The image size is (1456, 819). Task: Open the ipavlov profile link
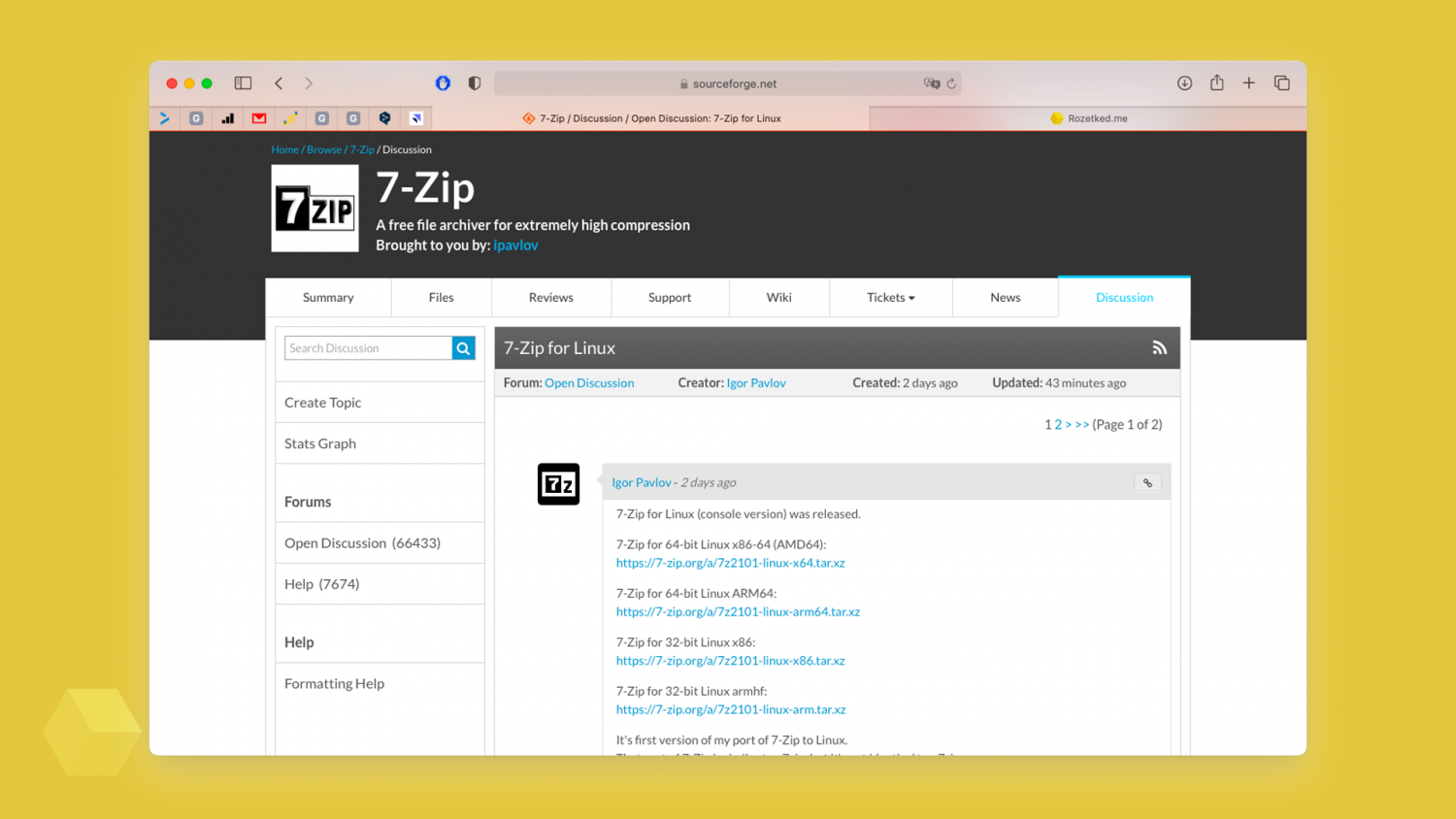515,246
